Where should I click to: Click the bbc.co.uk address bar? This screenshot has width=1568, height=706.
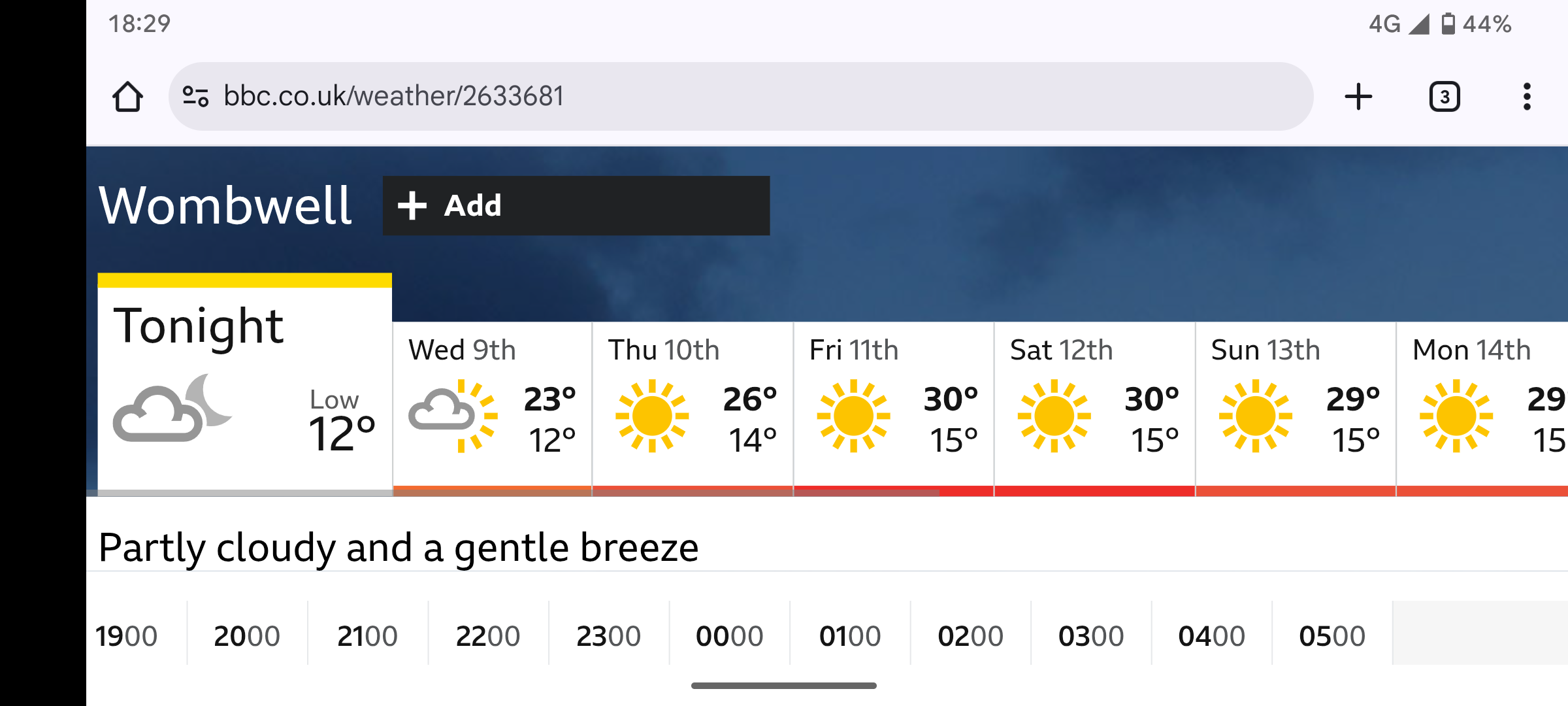(741, 97)
